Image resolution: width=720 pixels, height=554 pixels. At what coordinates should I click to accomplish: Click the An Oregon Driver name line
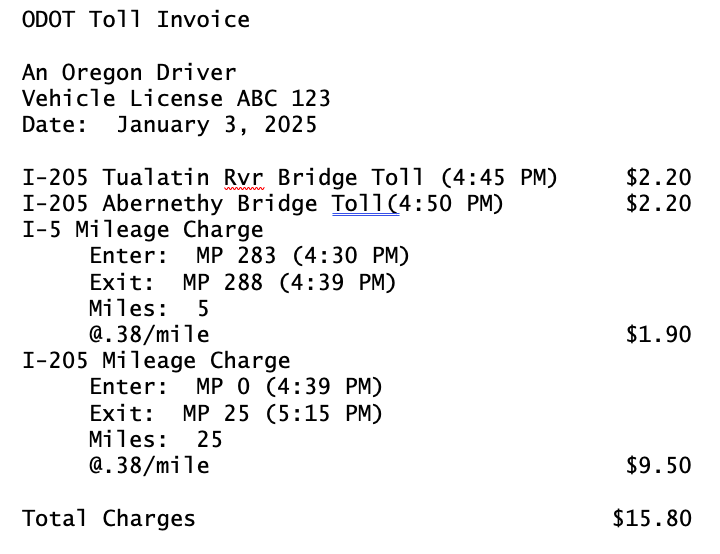pos(129,73)
